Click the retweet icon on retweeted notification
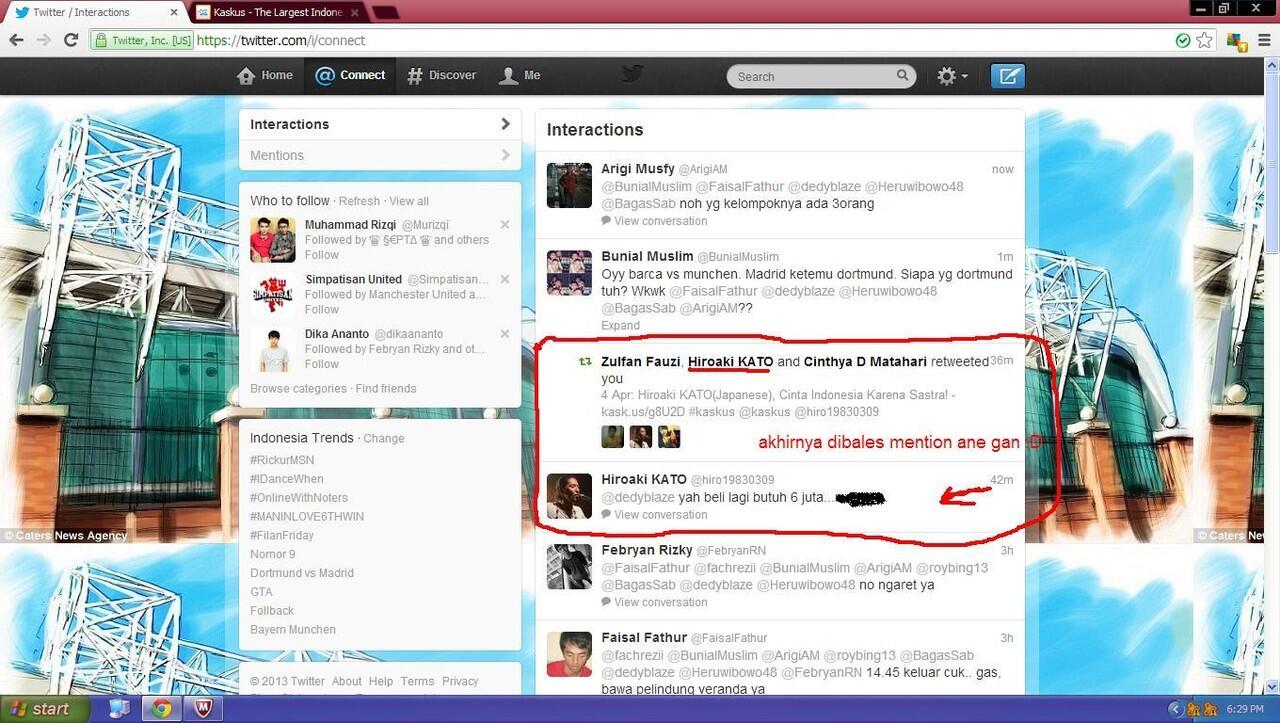Viewport: 1280px width, 723px height. (x=586, y=362)
